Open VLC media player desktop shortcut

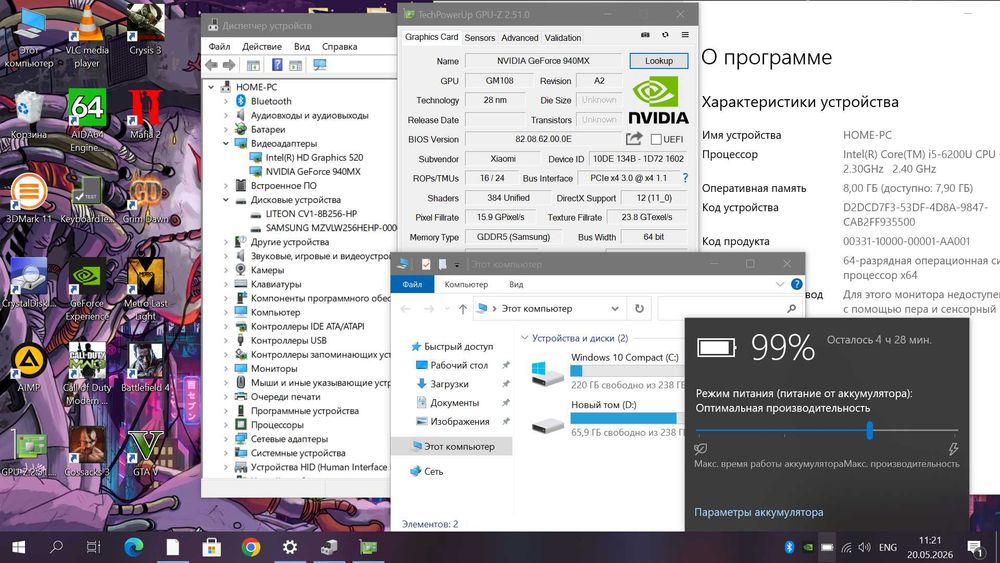pyautogui.click(x=87, y=38)
